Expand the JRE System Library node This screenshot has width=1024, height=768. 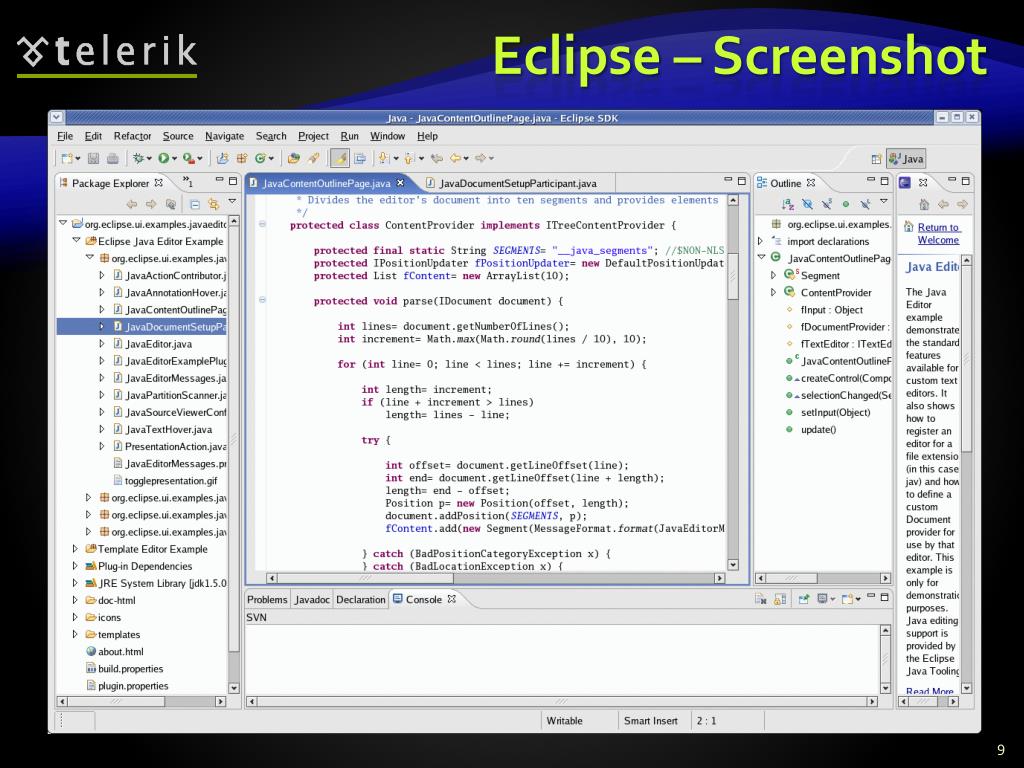click(x=75, y=583)
